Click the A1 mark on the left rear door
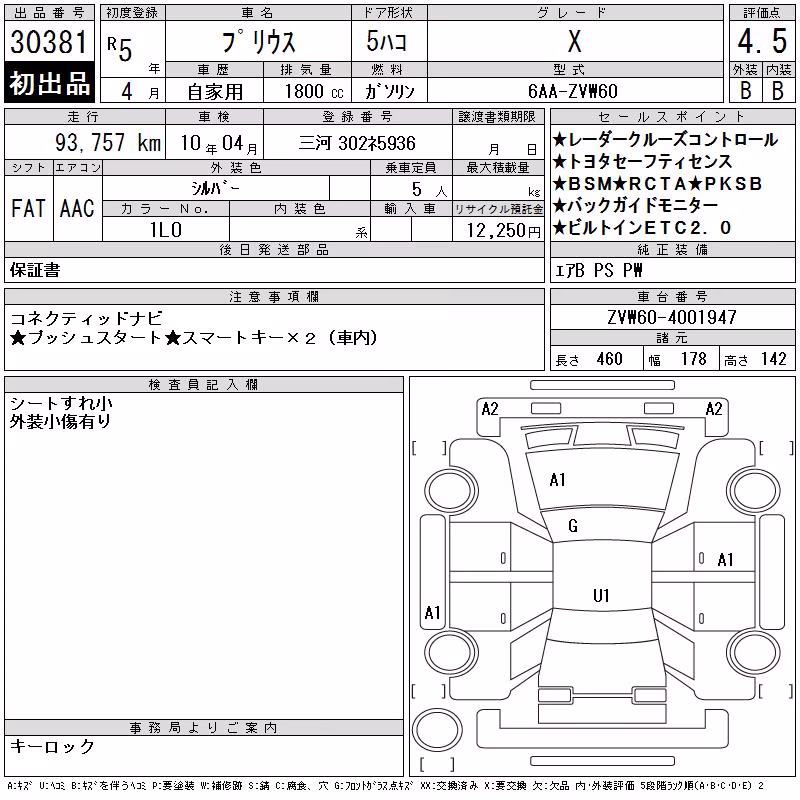The width and height of the screenshot is (800, 800). [x=432, y=612]
